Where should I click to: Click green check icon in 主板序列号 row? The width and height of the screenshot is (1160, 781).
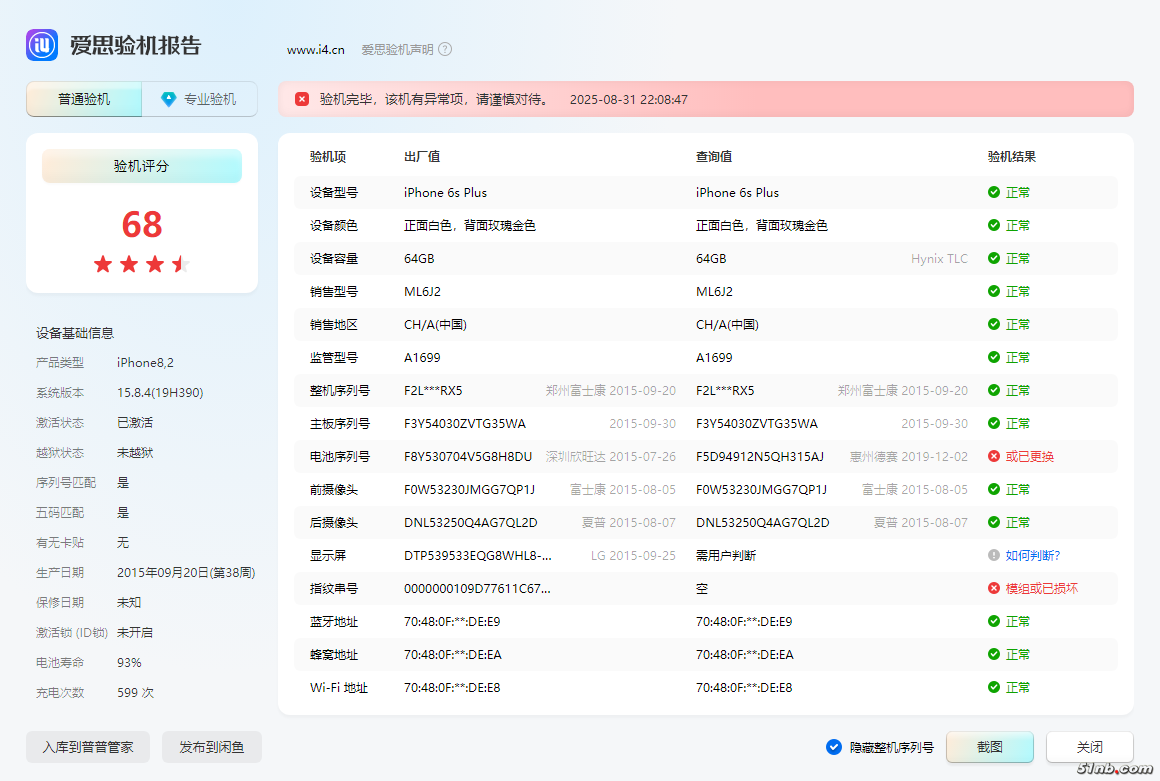994,423
